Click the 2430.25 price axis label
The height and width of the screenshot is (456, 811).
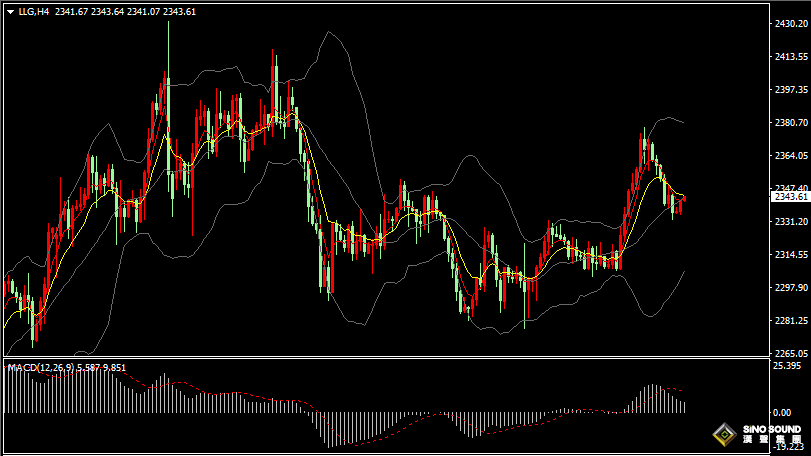(790, 24)
